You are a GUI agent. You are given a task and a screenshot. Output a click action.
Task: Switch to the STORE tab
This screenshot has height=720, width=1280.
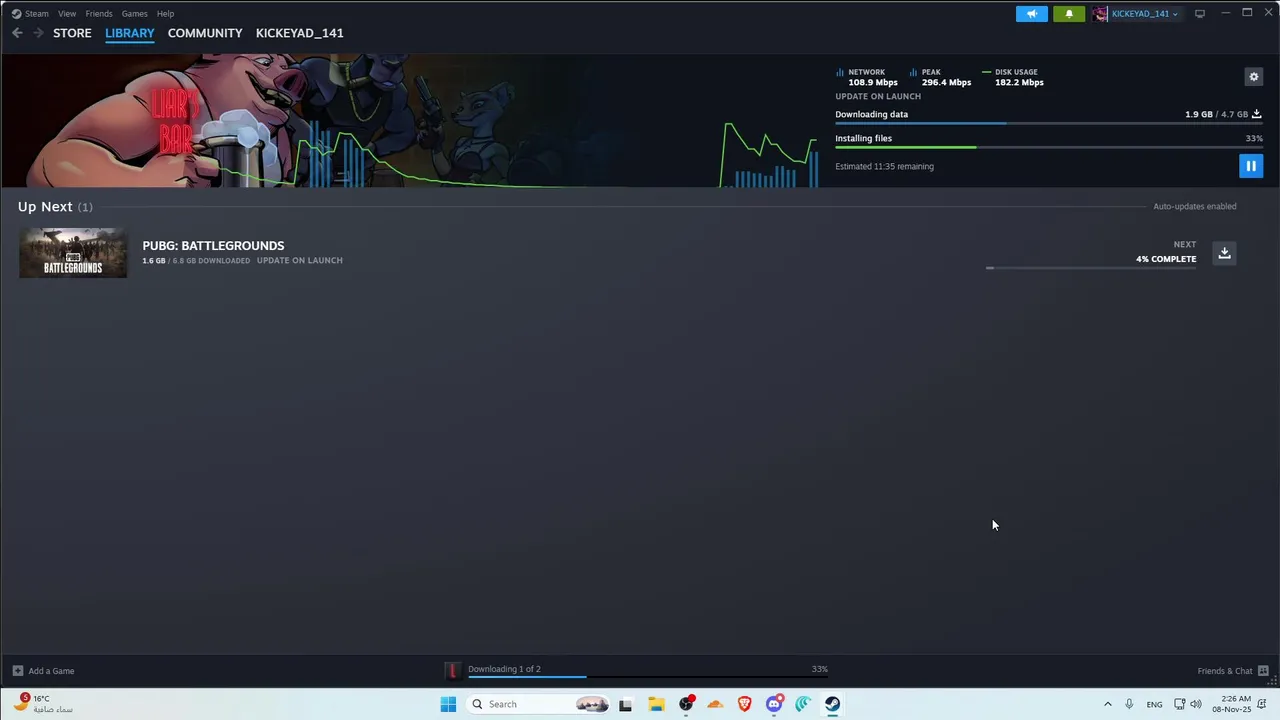[x=72, y=33]
